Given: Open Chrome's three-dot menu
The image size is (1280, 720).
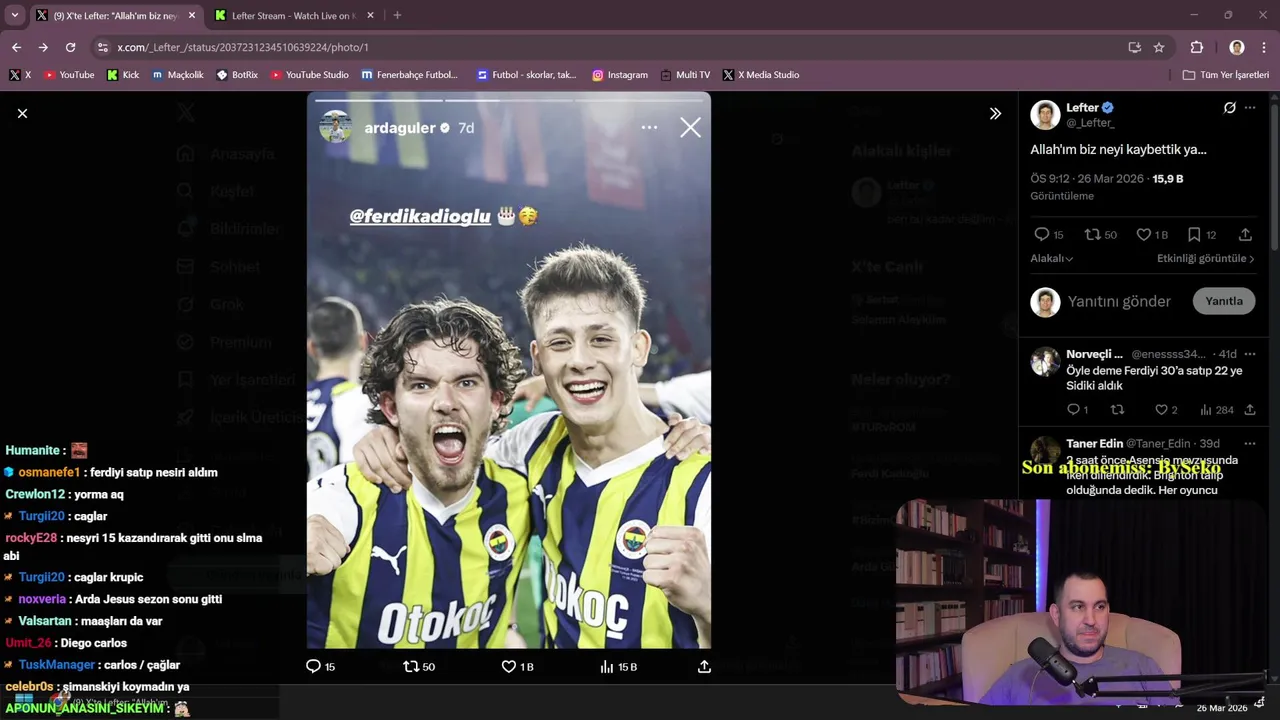Looking at the screenshot, I should click(x=1265, y=47).
